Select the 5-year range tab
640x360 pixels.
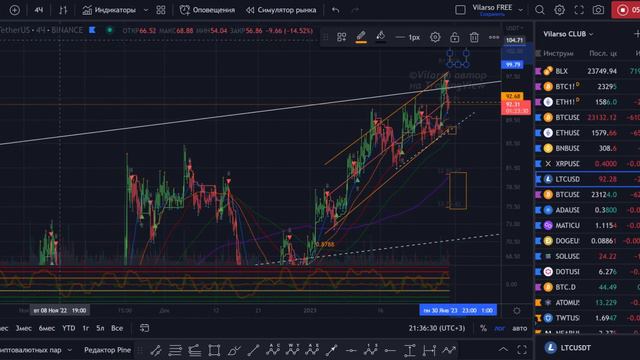(100, 328)
